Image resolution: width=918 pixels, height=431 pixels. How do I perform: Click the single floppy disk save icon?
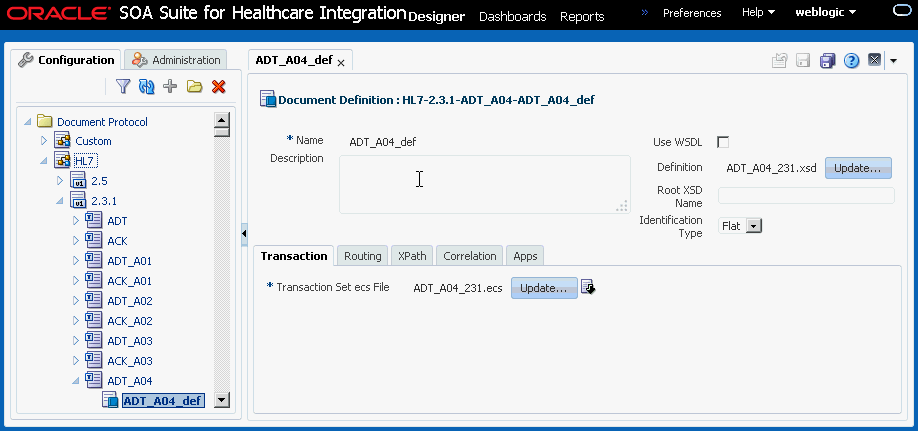pos(803,60)
